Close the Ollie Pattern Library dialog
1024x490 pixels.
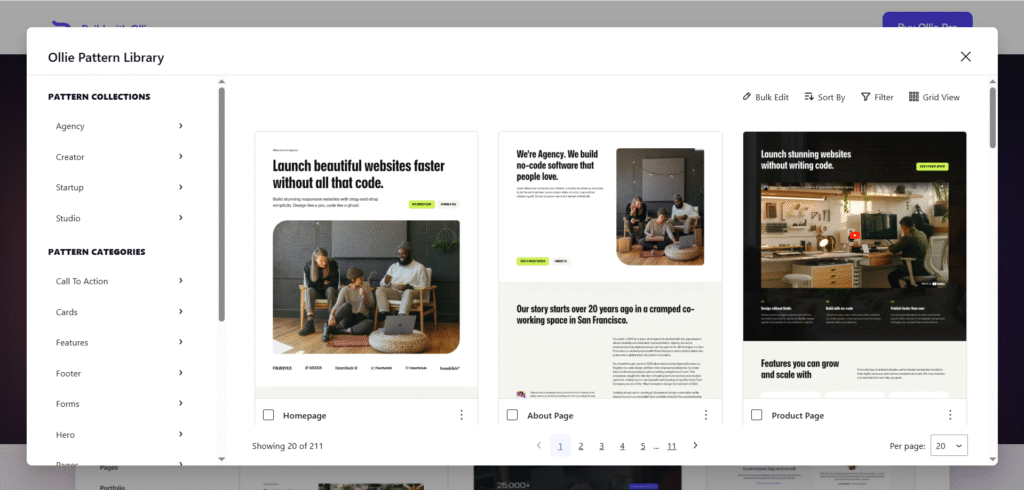965,57
